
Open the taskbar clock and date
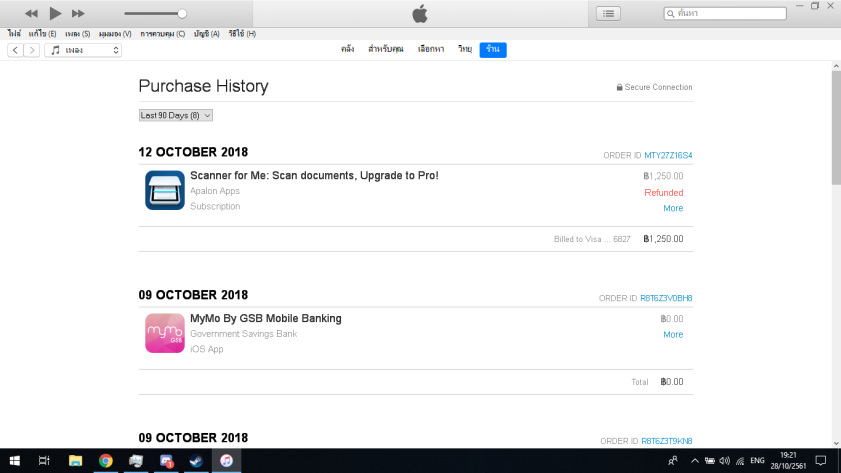pyautogui.click(x=788, y=461)
